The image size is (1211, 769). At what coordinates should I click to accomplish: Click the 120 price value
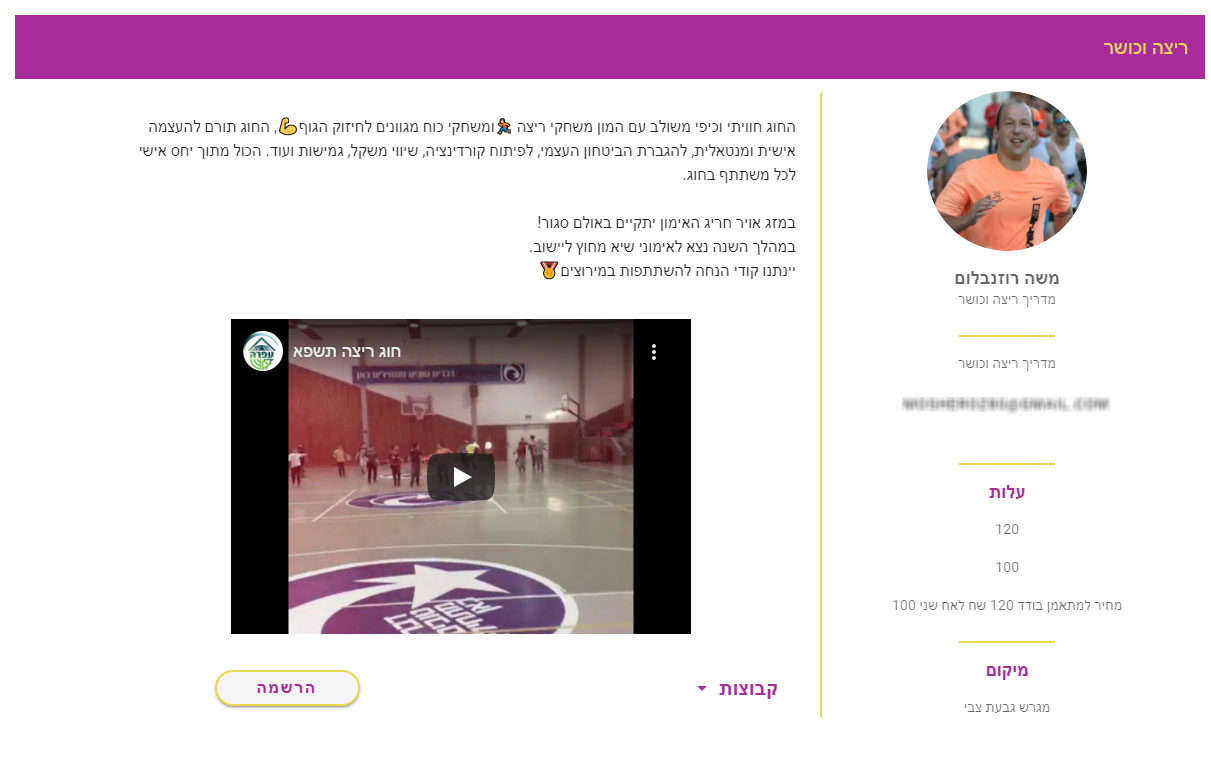point(1006,529)
